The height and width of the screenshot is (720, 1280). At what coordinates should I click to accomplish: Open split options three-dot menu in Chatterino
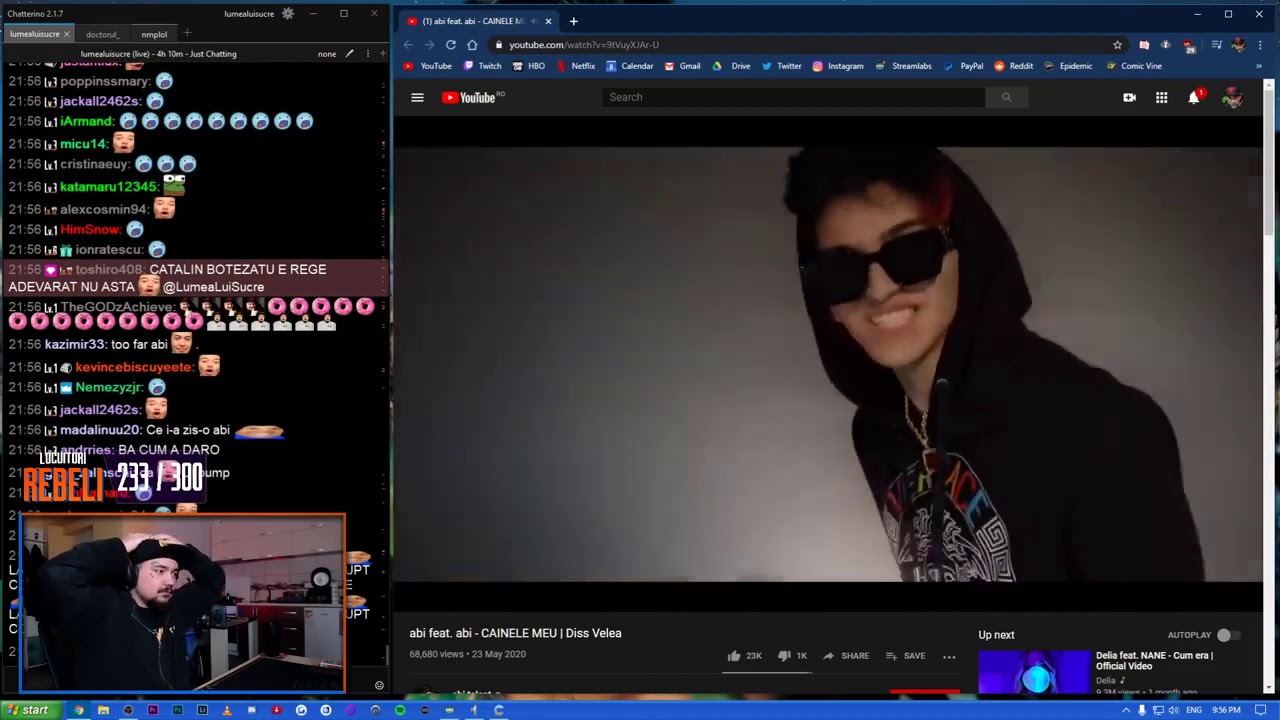(367, 54)
